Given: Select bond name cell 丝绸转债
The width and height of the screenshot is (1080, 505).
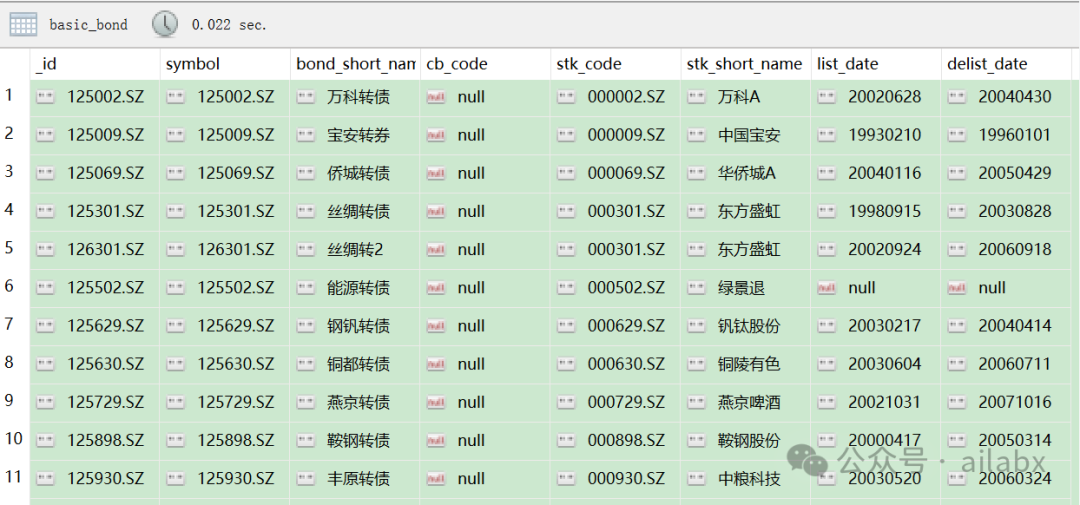Looking at the screenshot, I should (355, 212).
